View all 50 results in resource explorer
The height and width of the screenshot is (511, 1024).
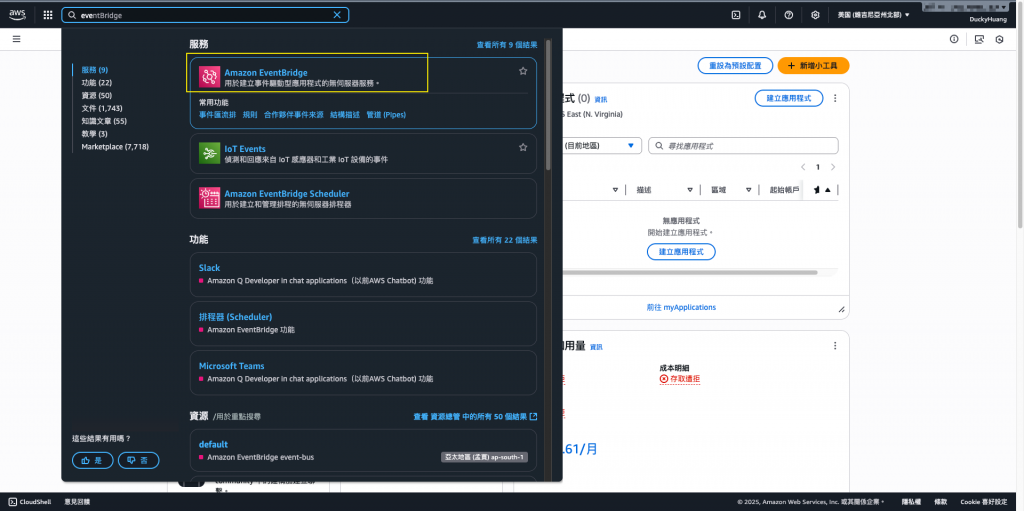475,416
